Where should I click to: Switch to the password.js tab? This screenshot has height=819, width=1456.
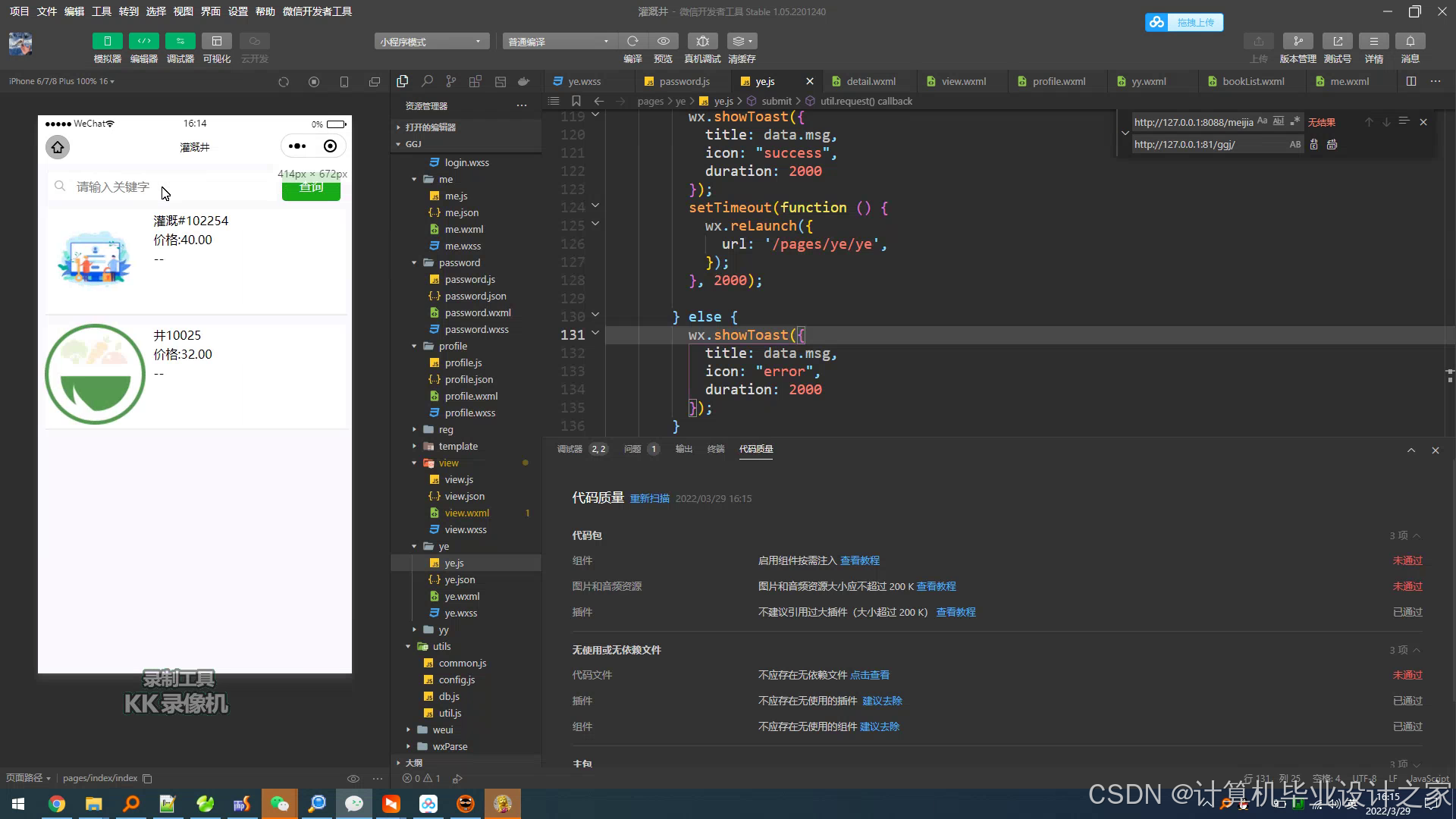click(683, 81)
